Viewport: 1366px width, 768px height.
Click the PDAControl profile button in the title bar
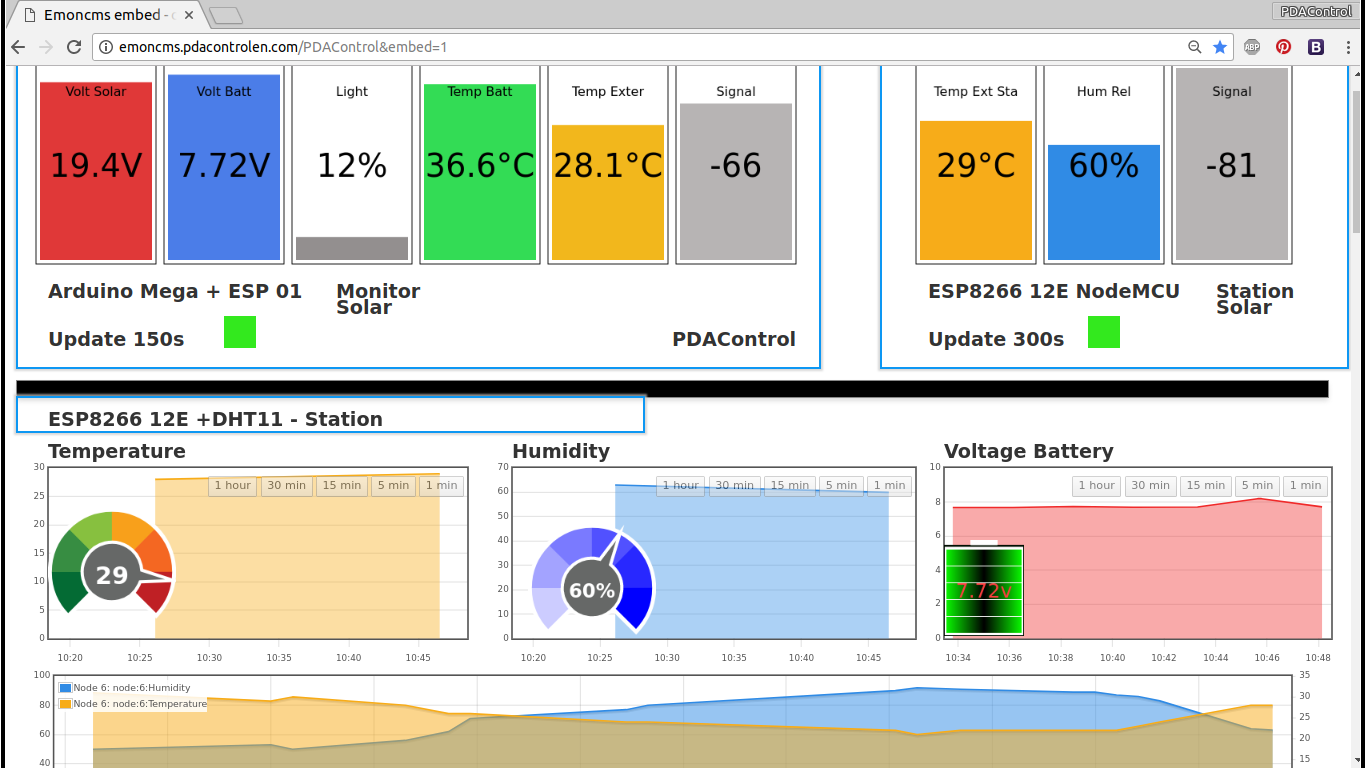[1316, 11]
